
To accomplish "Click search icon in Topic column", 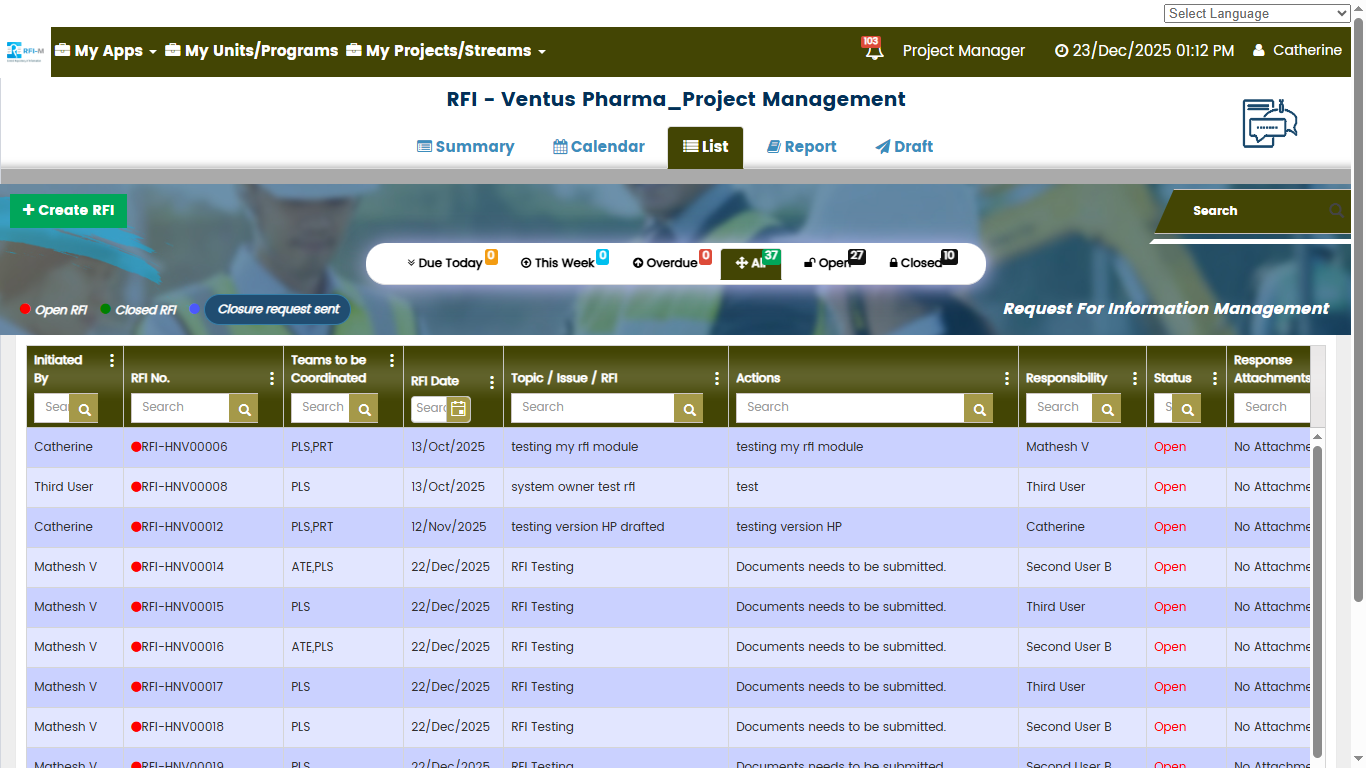I will click(x=688, y=408).
